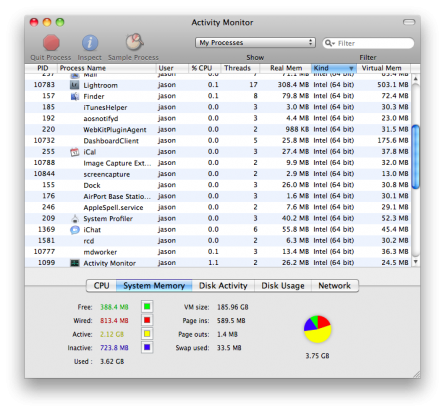Switch to the Disk Usage tab
445x412 pixels.
pyautogui.click(x=283, y=286)
